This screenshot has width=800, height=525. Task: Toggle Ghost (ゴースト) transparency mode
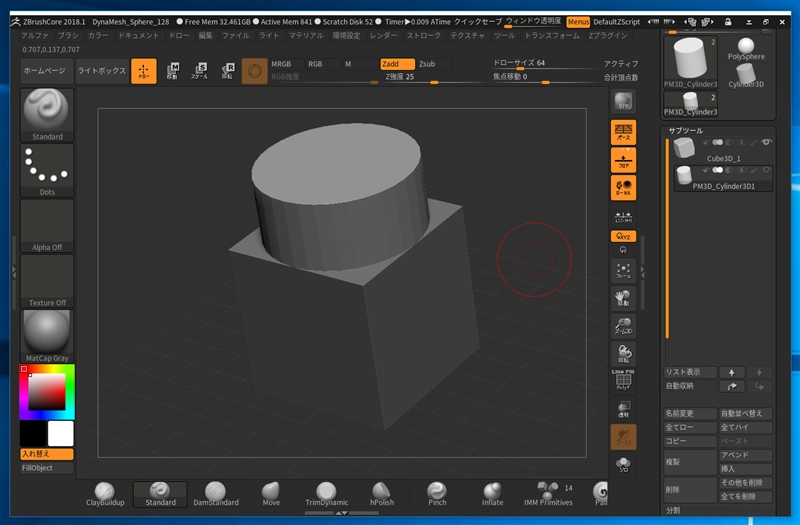623,437
